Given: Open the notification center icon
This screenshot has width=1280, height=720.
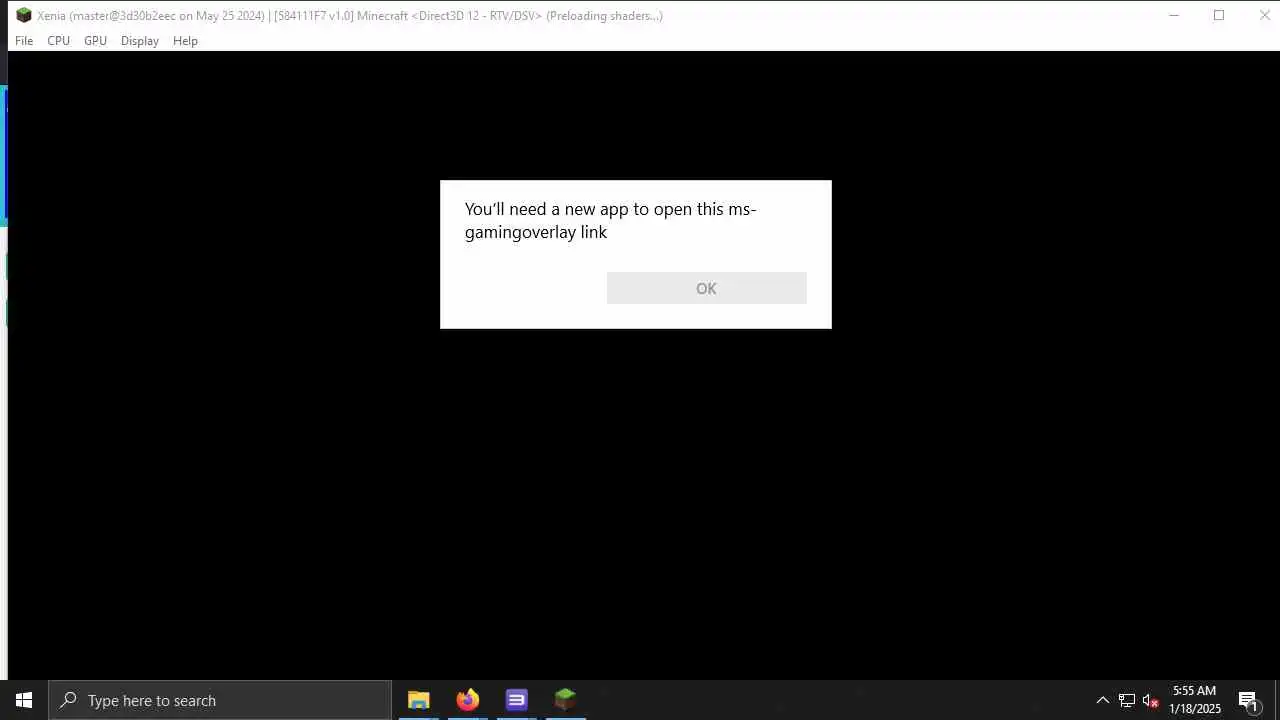Looking at the screenshot, I should click(1248, 700).
